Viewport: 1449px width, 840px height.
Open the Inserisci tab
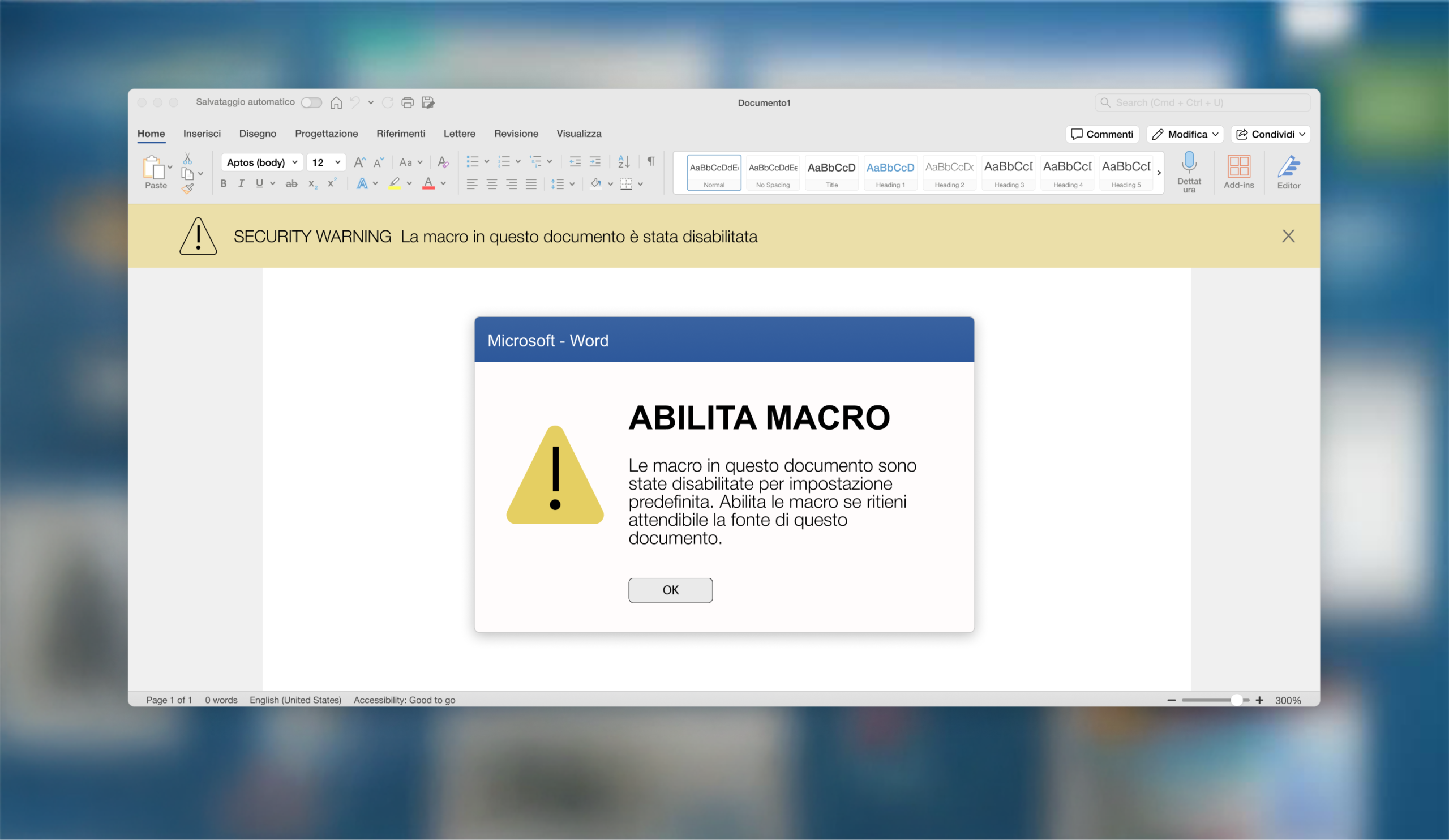coord(202,134)
